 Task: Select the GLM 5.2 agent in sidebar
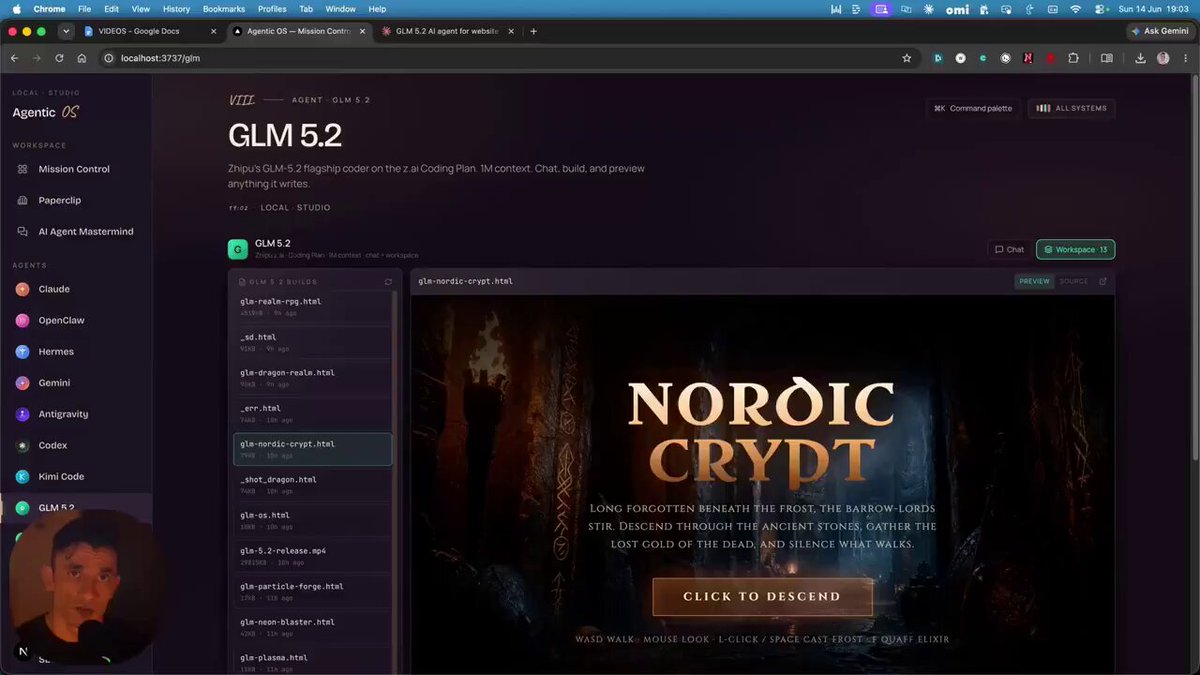[x=76, y=507]
